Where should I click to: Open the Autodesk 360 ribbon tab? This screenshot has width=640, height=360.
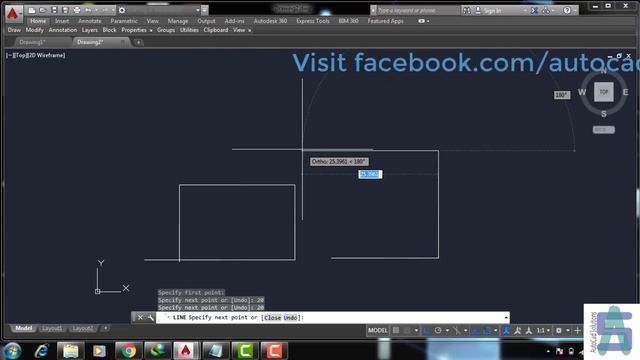tap(270, 21)
